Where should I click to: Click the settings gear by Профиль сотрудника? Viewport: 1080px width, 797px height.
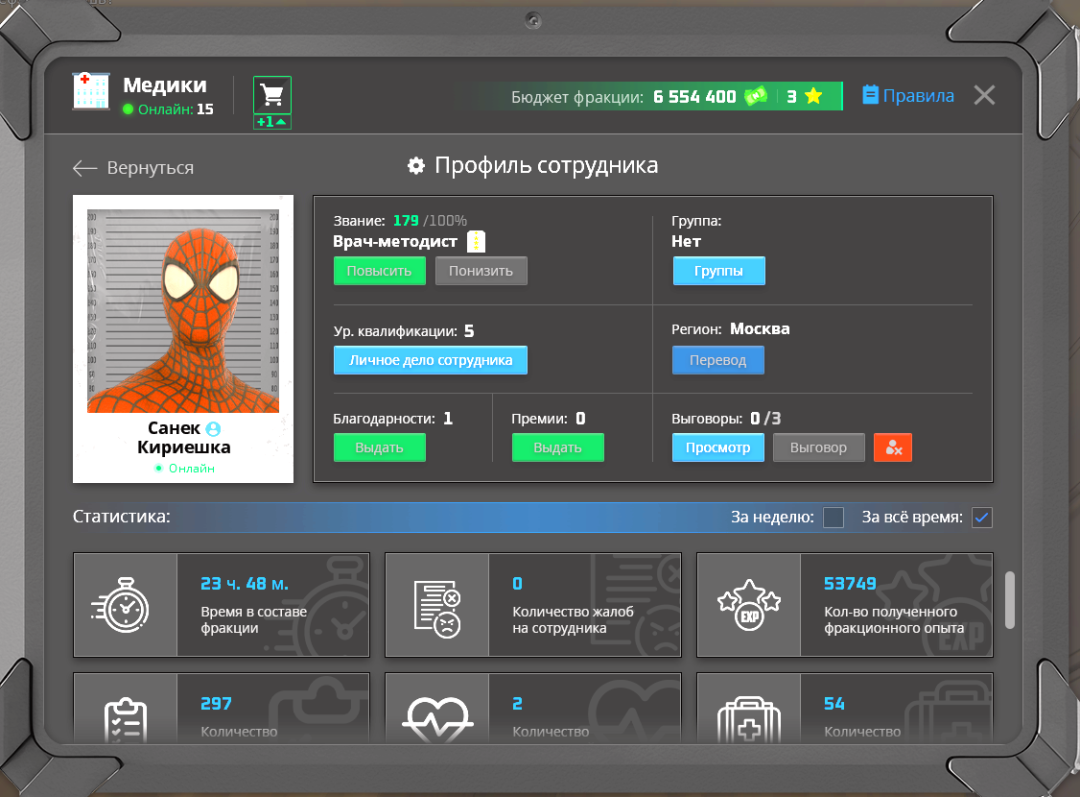416,165
